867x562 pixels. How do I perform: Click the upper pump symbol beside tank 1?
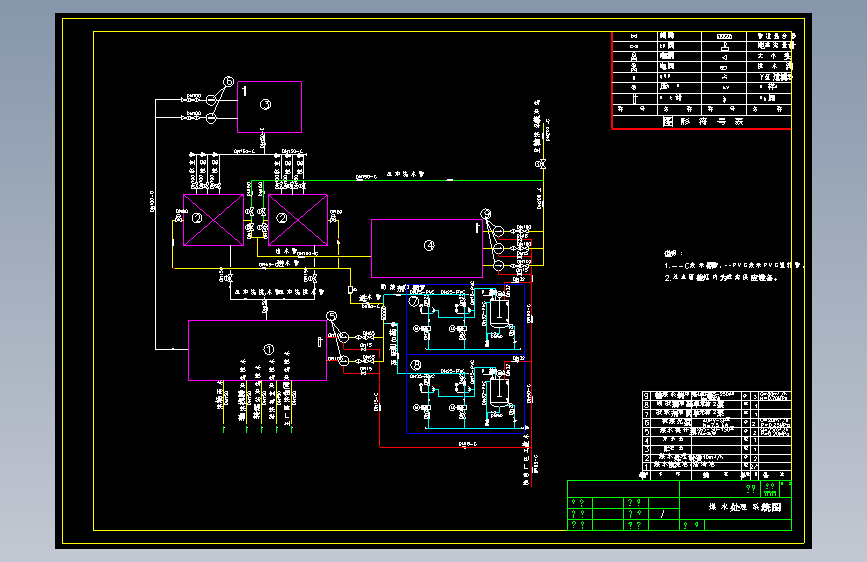coord(344,337)
